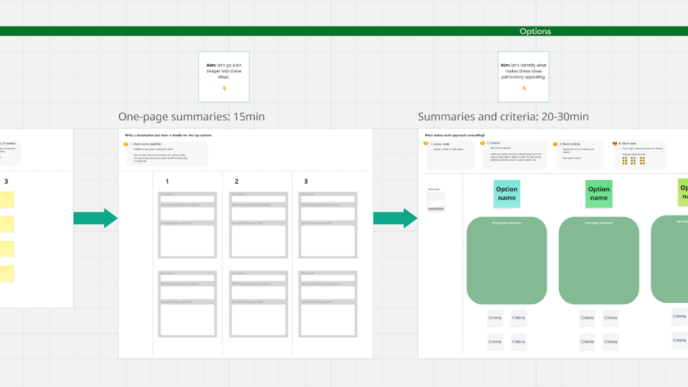The width and height of the screenshot is (688, 387).
Task: Select the first upper Criteria note under green option
Action: pyautogui.click(x=587, y=318)
